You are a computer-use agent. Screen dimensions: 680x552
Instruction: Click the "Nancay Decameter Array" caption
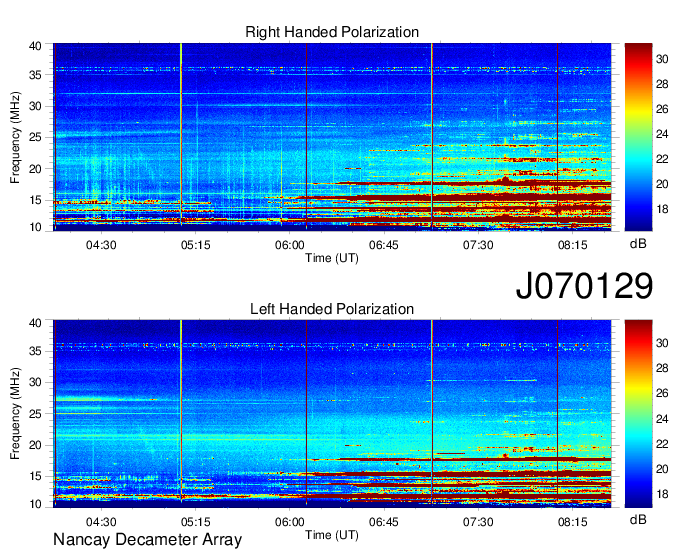coord(147,540)
